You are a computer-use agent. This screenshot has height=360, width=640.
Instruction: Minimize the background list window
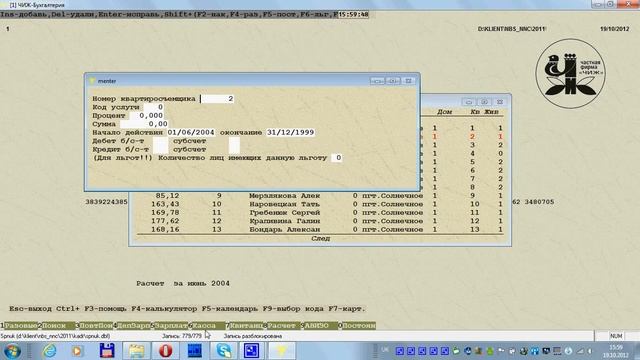pyautogui.click(x=469, y=102)
